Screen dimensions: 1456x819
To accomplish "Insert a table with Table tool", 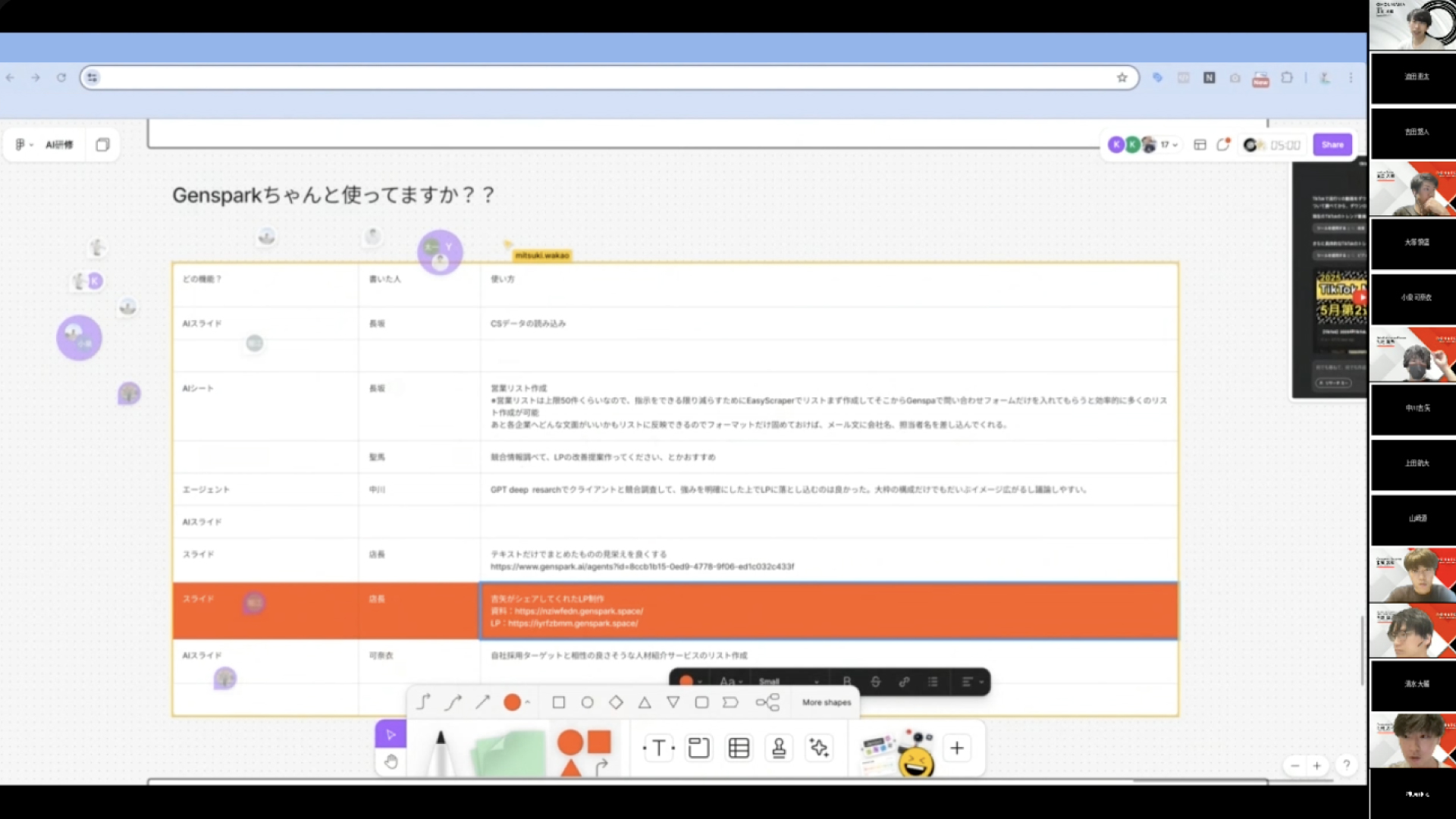I will [x=739, y=748].
